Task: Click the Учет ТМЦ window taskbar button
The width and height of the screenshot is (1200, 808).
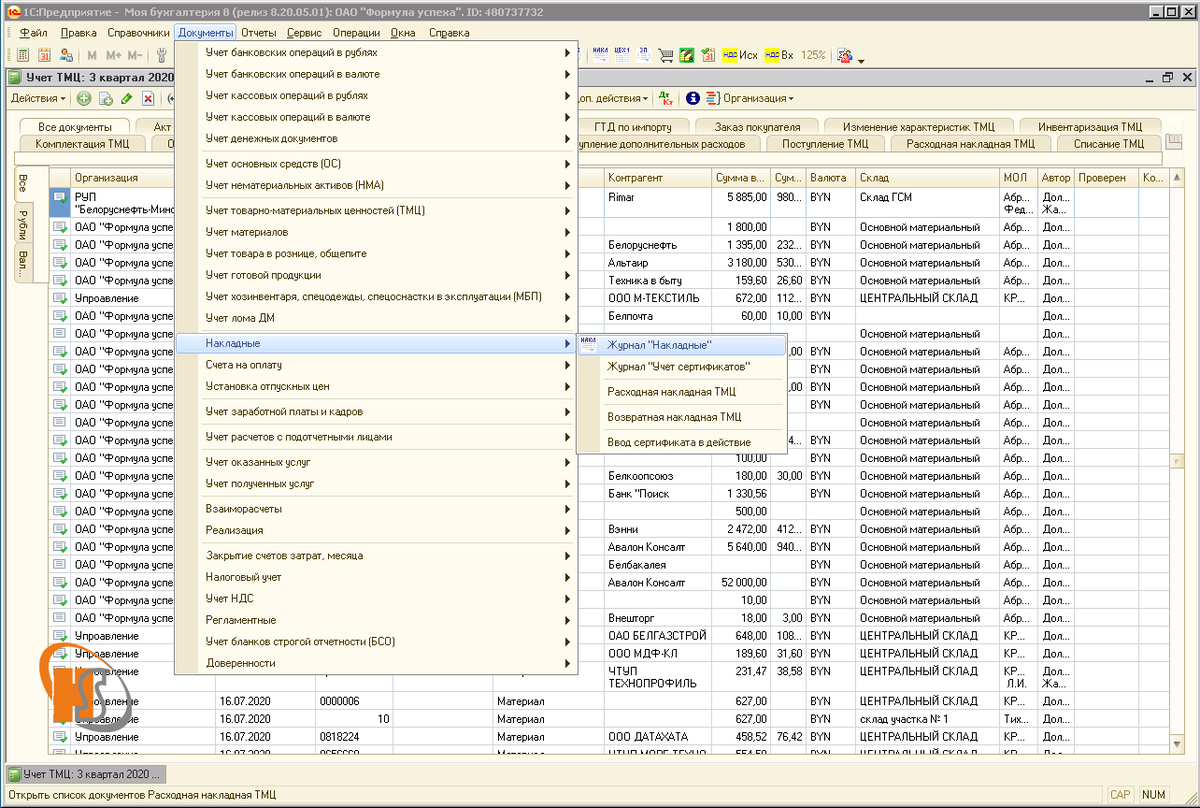Action: [85, 774]
